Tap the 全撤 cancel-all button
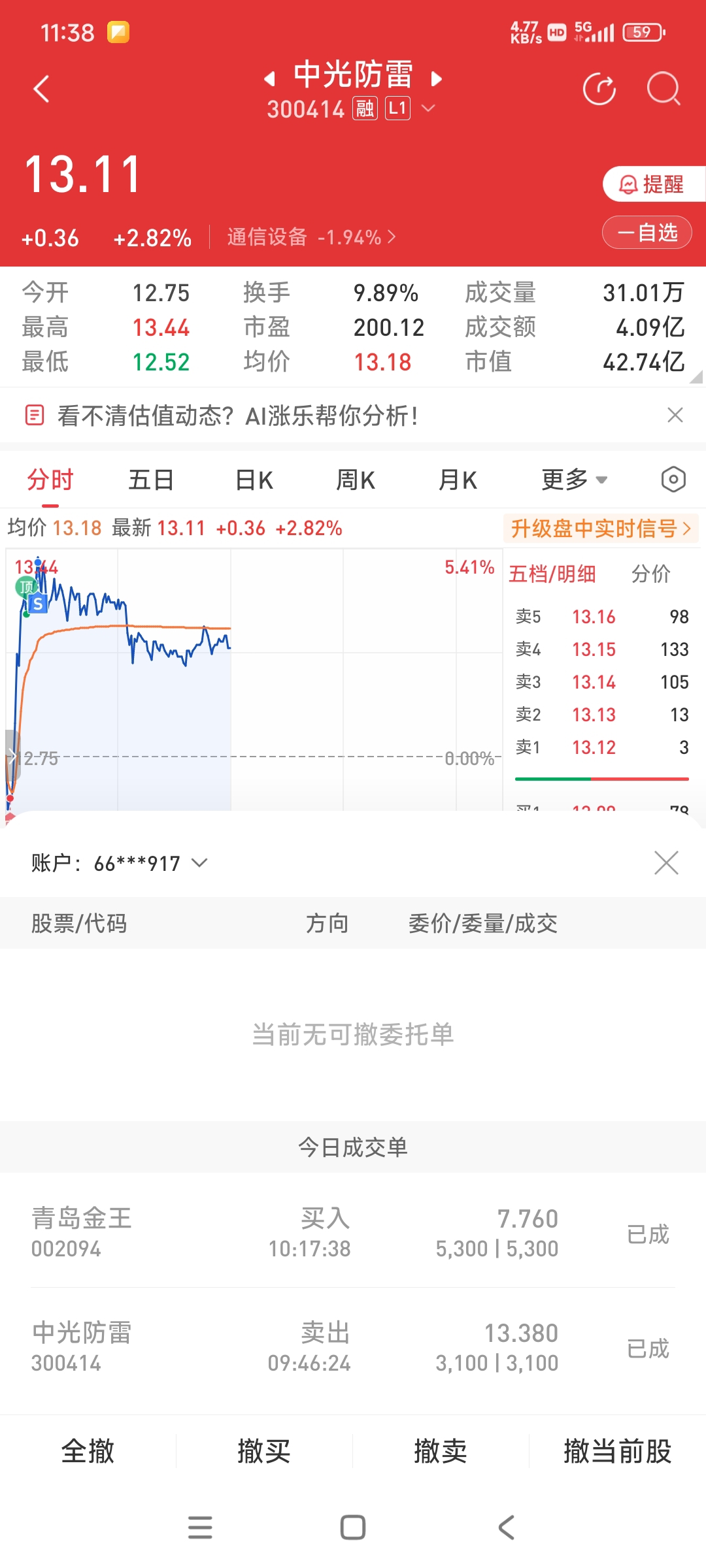Image resolution: width=706 pixels, height=1568 pixels. pyautogui.click(x=88, y=1452)
